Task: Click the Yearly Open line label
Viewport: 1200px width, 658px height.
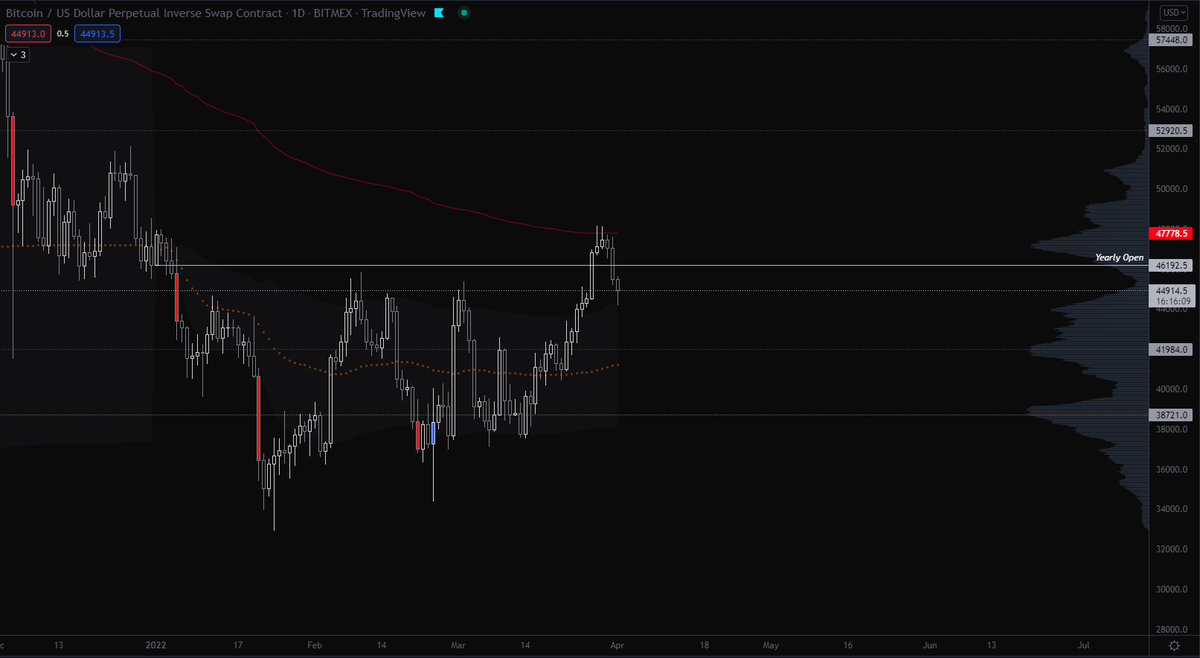Action: (1119, 257)
